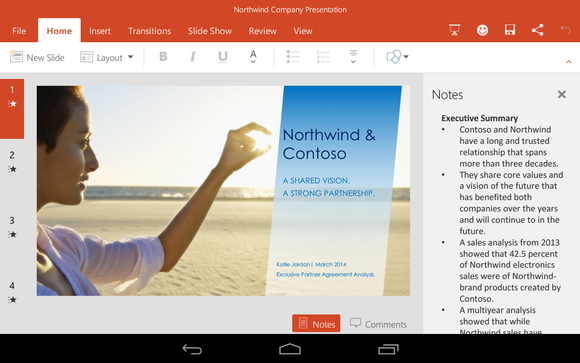Close the Notes panel

[562, 95]
